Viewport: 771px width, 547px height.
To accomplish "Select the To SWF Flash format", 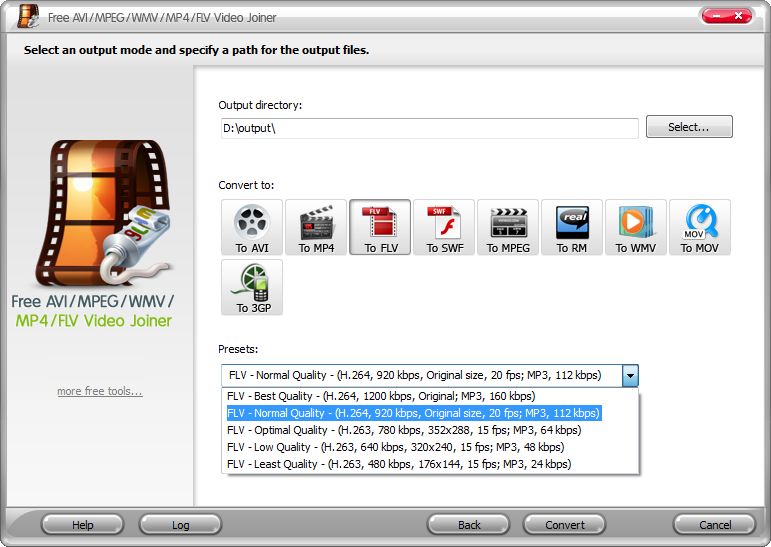I will (x=444, y=227).
